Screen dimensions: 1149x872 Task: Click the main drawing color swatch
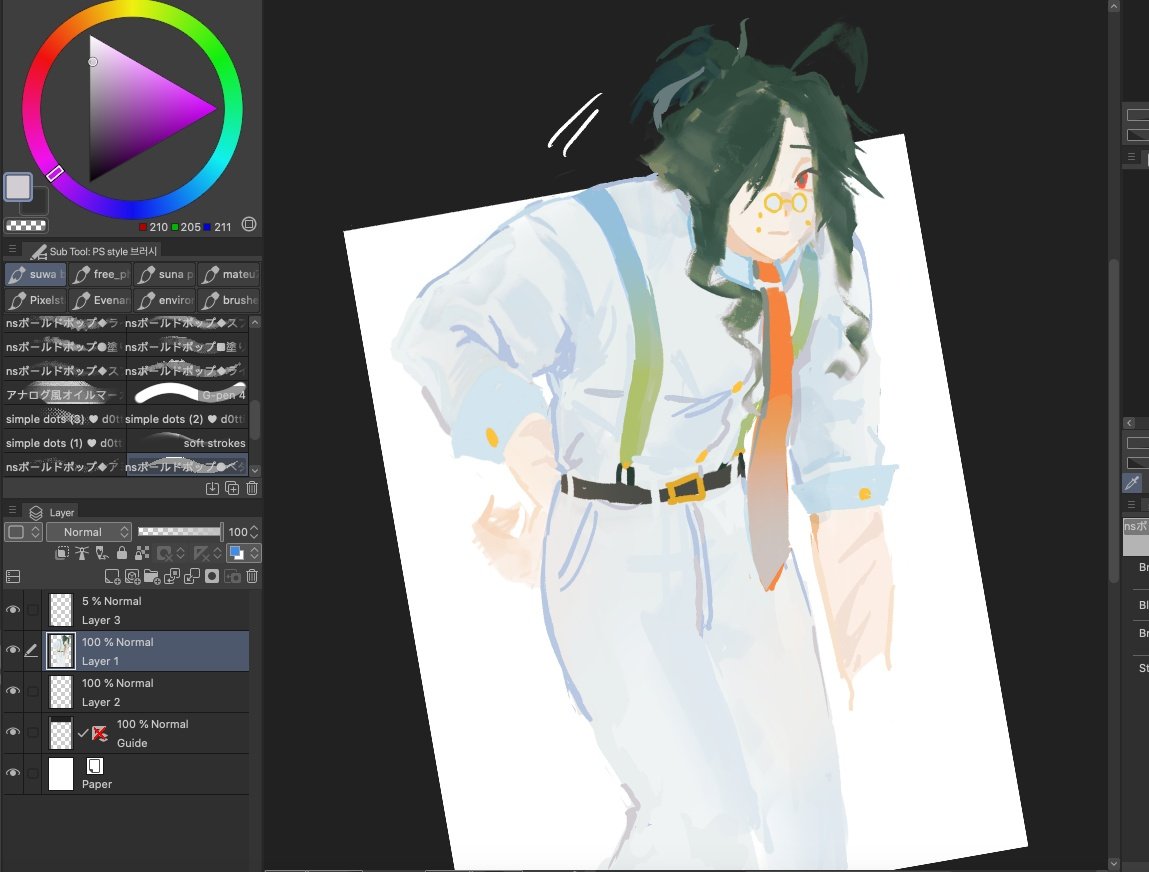pyautogui.click(x=18, y=187)
